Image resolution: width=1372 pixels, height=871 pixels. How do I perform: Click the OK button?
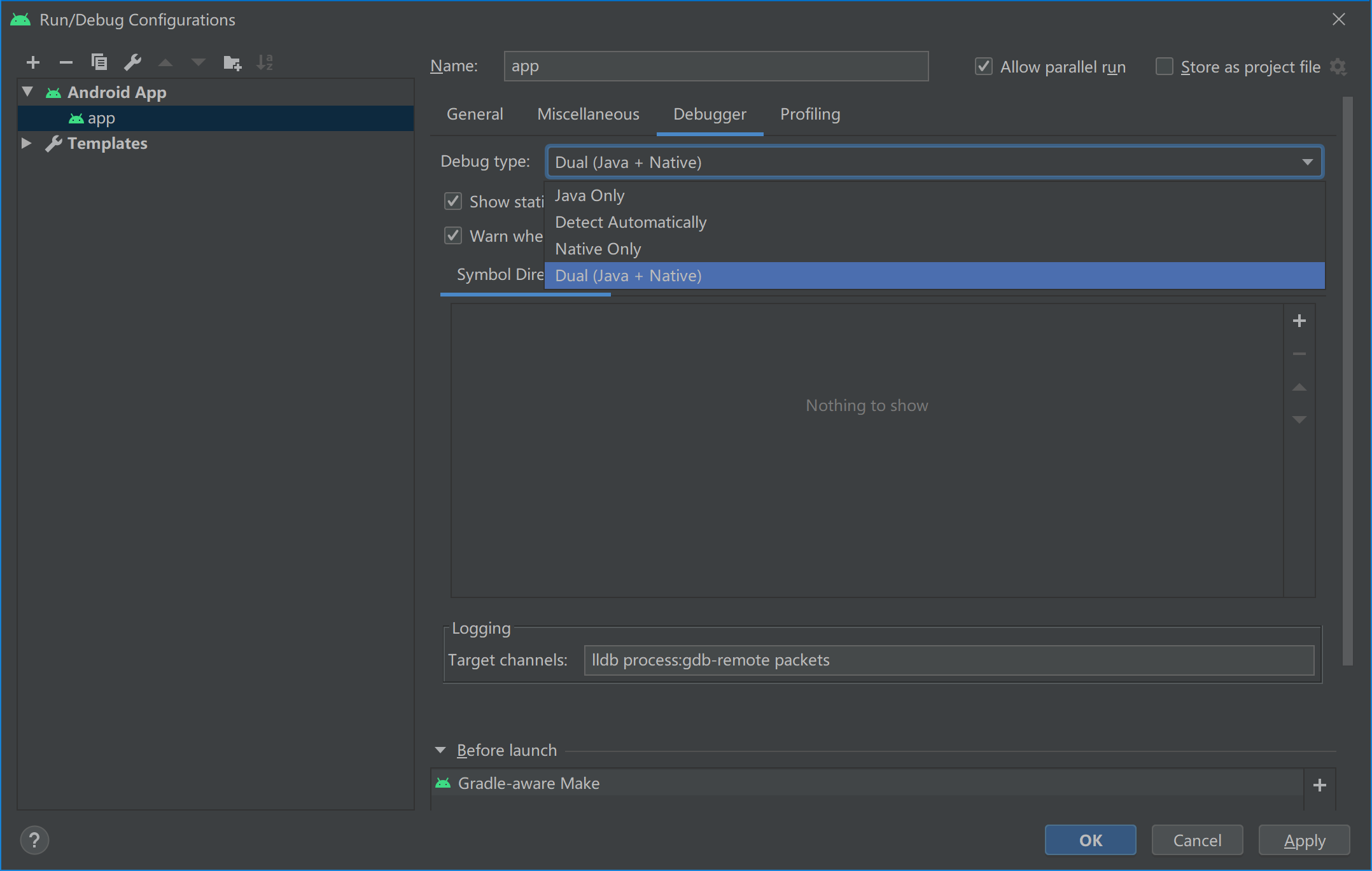(x=1090, y=840)
